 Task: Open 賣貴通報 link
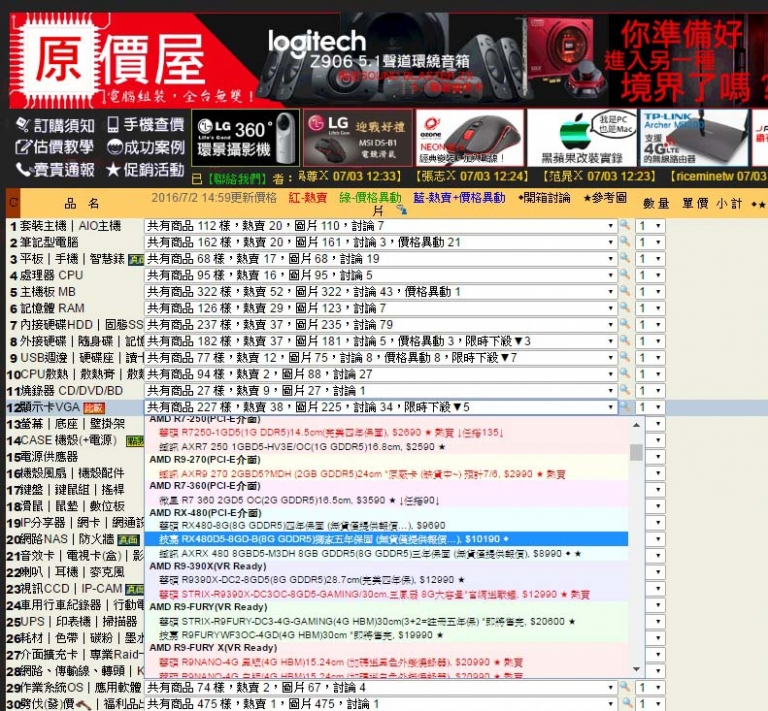pyautogui.click(x=55, y=169)
